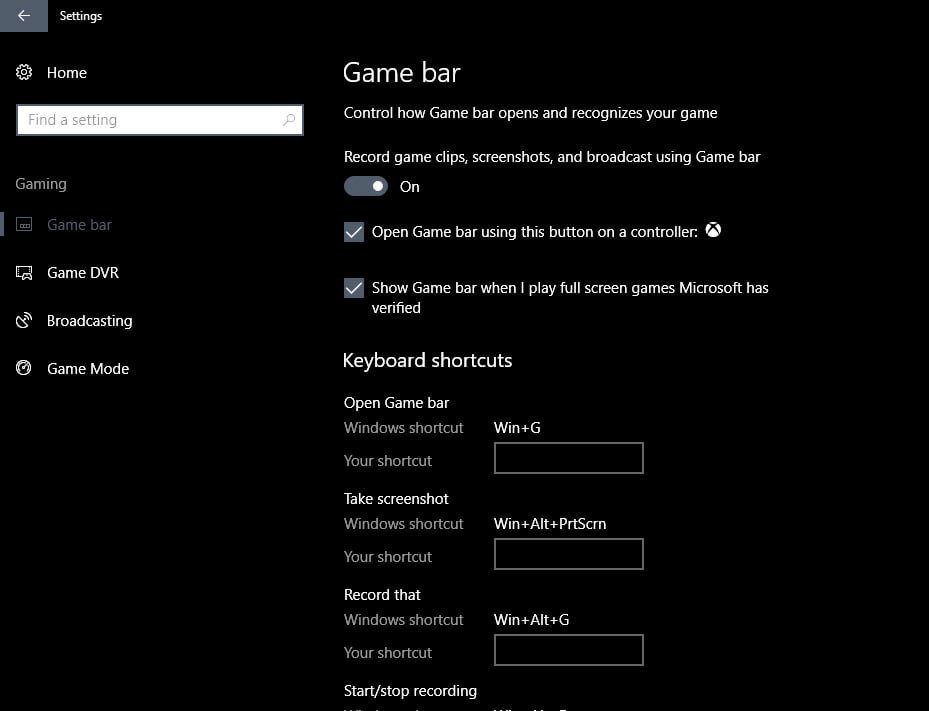The image size is (929, 711).
Task: Click Windows shortcut label under Open Game bar
Action: coord(403,428)
